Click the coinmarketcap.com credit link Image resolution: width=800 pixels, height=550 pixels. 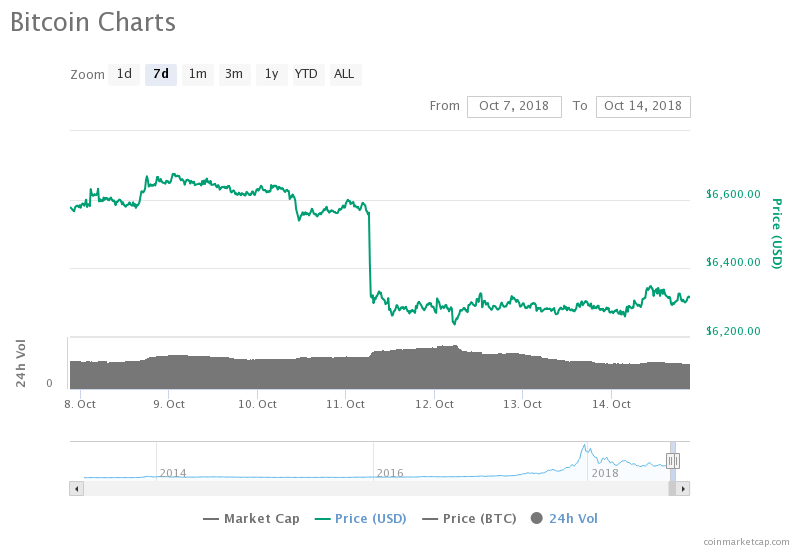(746, 542)
